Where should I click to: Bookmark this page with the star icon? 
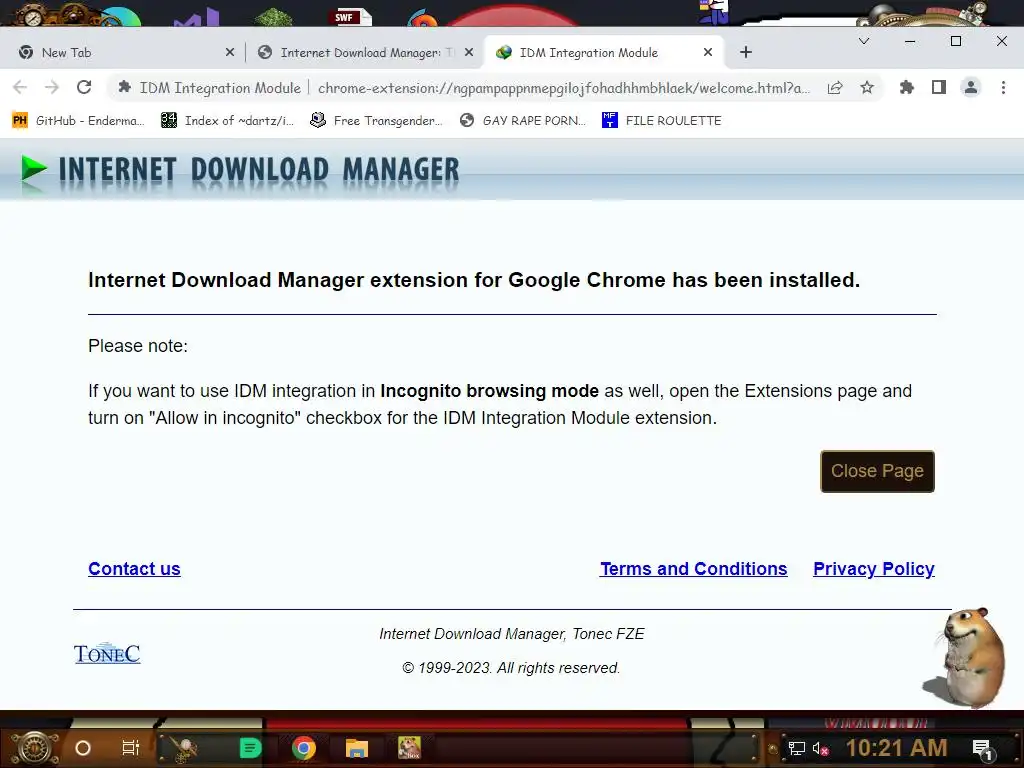(x=867, y=88)
